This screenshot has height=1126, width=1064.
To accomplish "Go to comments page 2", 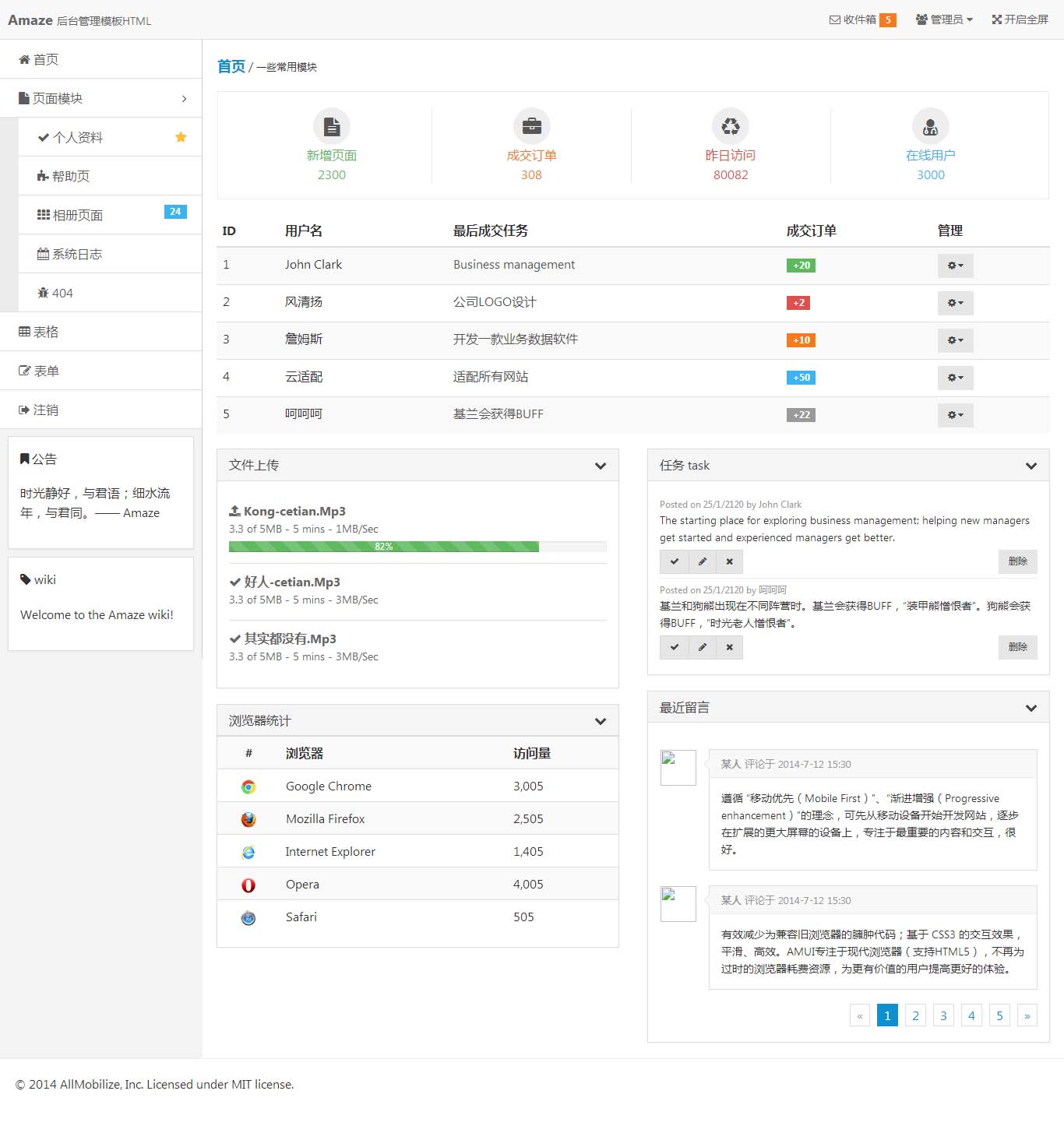I will pyautogui.click(x=915, y=1015).
